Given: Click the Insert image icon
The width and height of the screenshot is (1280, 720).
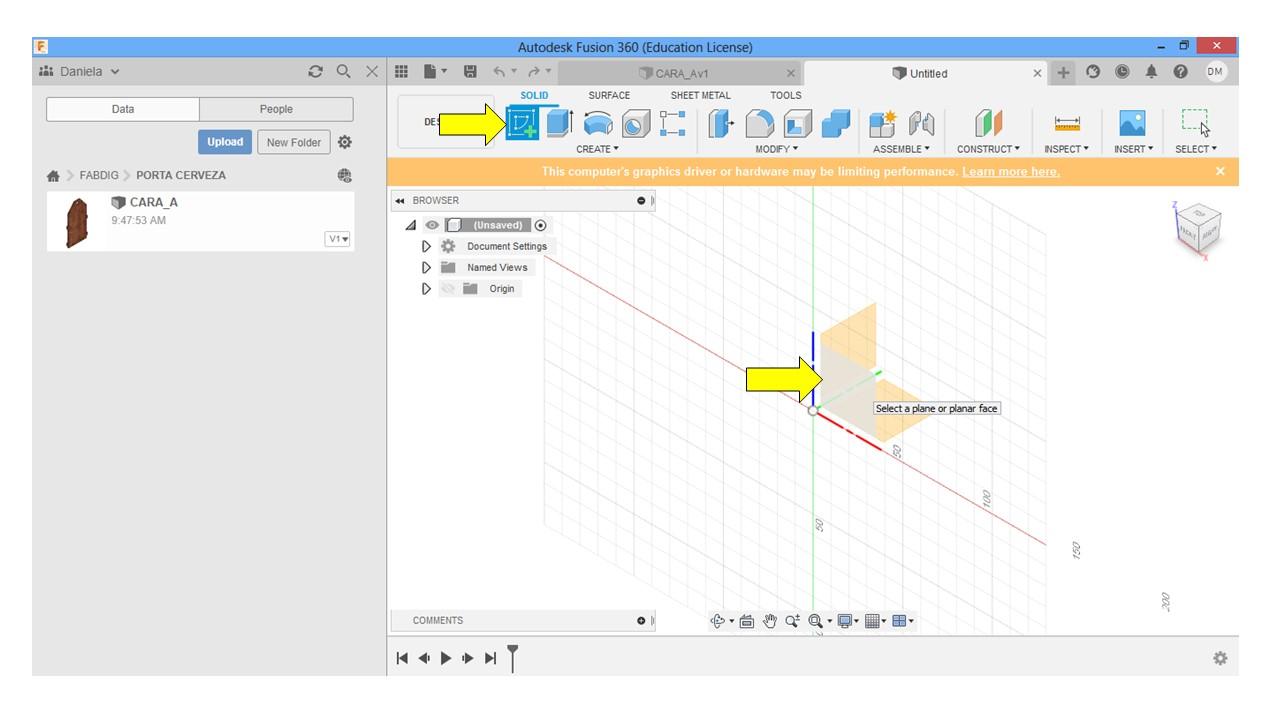Looking at the screenshot, I should (1132, 123).
